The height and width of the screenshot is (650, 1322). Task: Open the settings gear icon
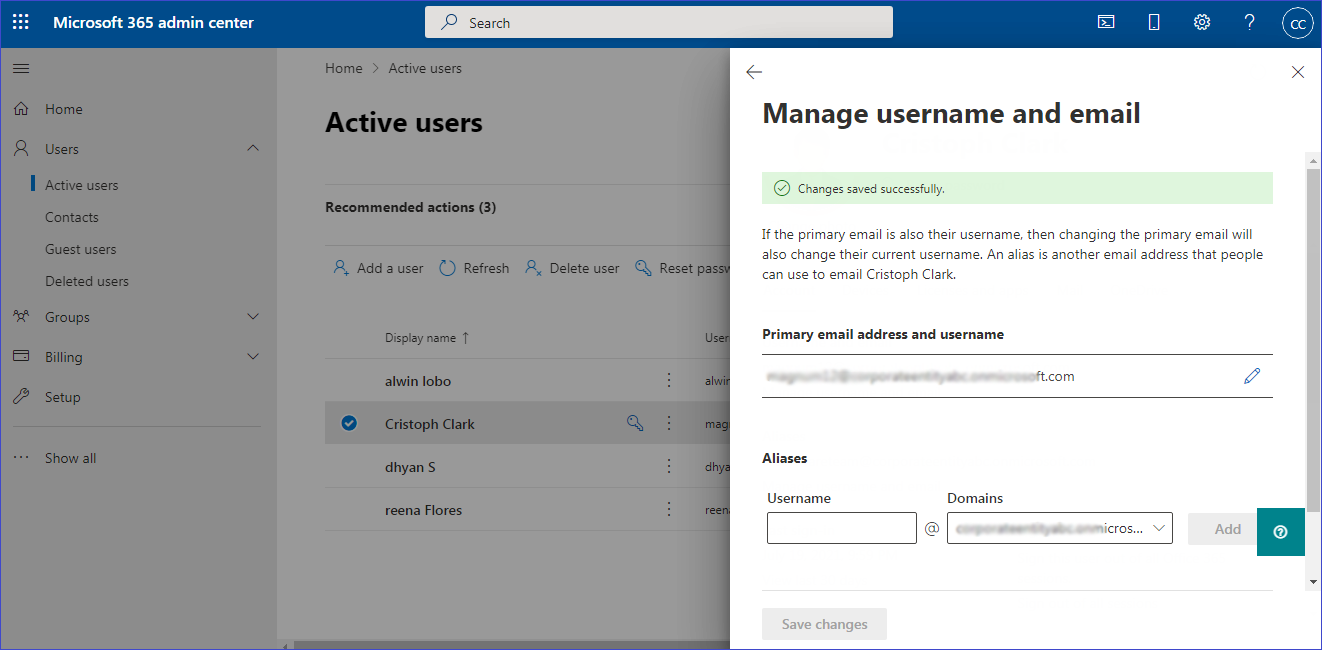pos(1202,22)
